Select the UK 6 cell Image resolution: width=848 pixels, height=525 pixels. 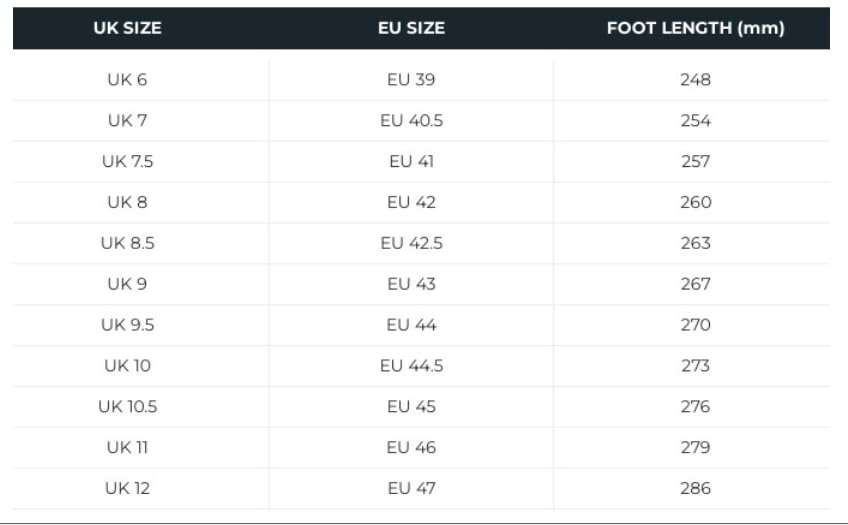click(127, 80)
